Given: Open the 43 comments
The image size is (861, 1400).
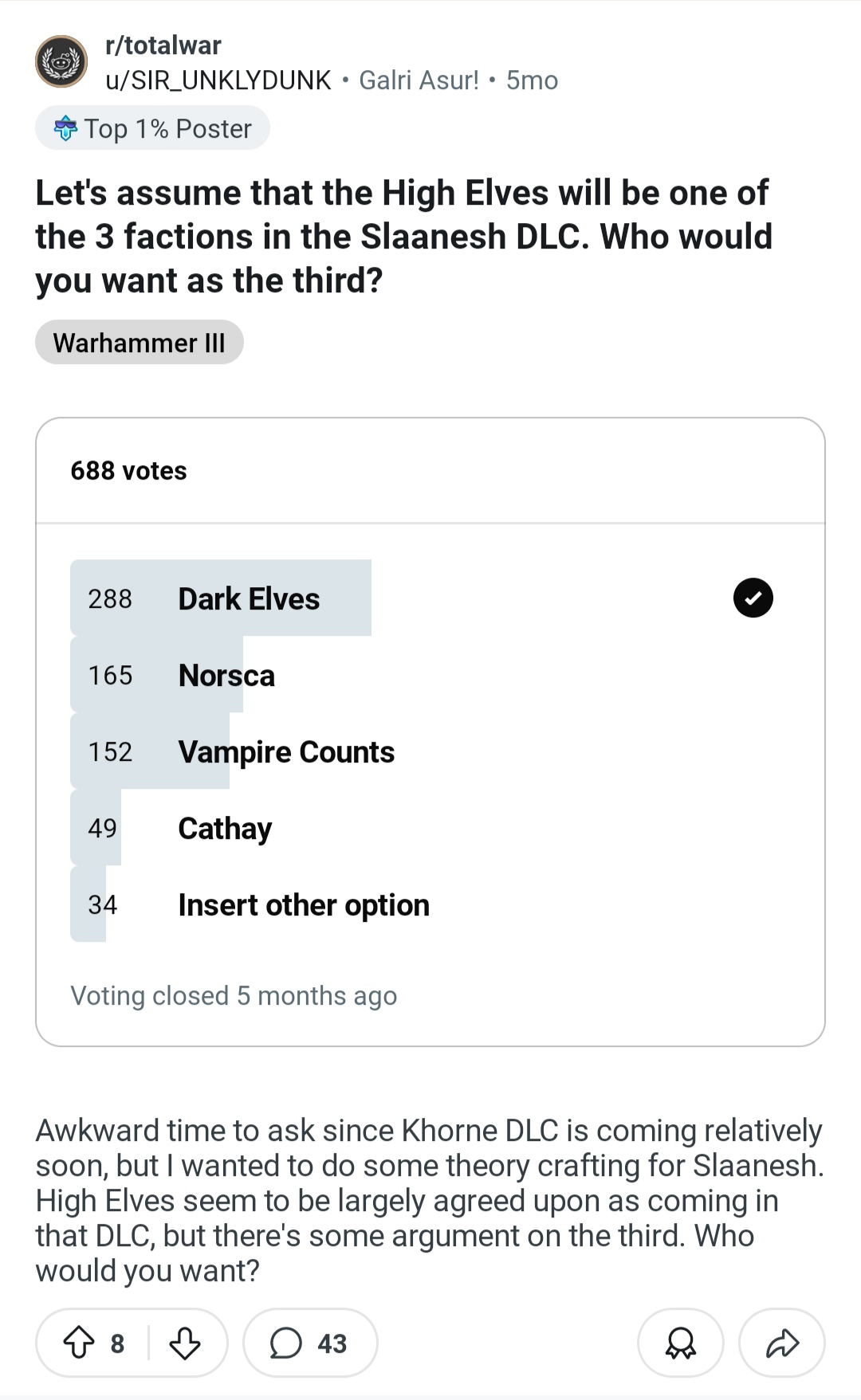Looking at the screenshot, I should pyautogui.click(x=310, y=1343).
